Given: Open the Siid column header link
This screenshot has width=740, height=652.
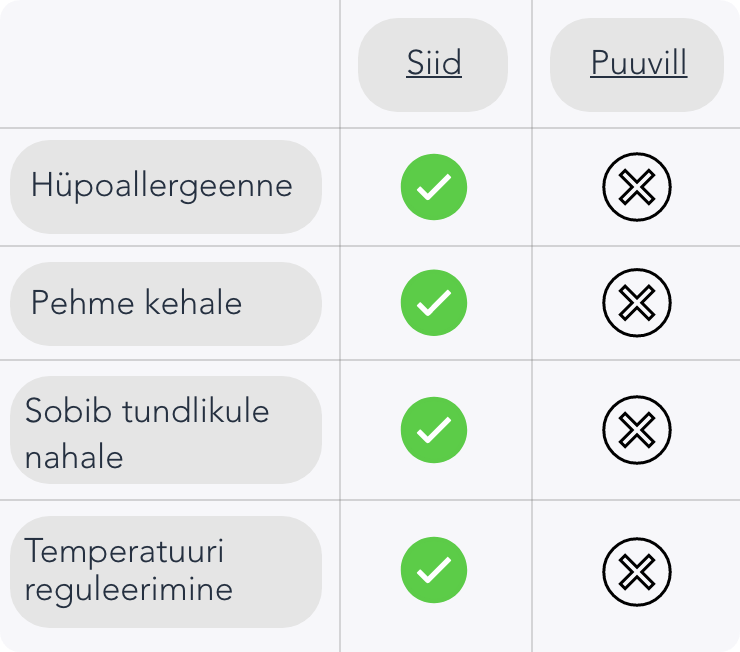Looking at the screenshot, I should pos(434,64).
